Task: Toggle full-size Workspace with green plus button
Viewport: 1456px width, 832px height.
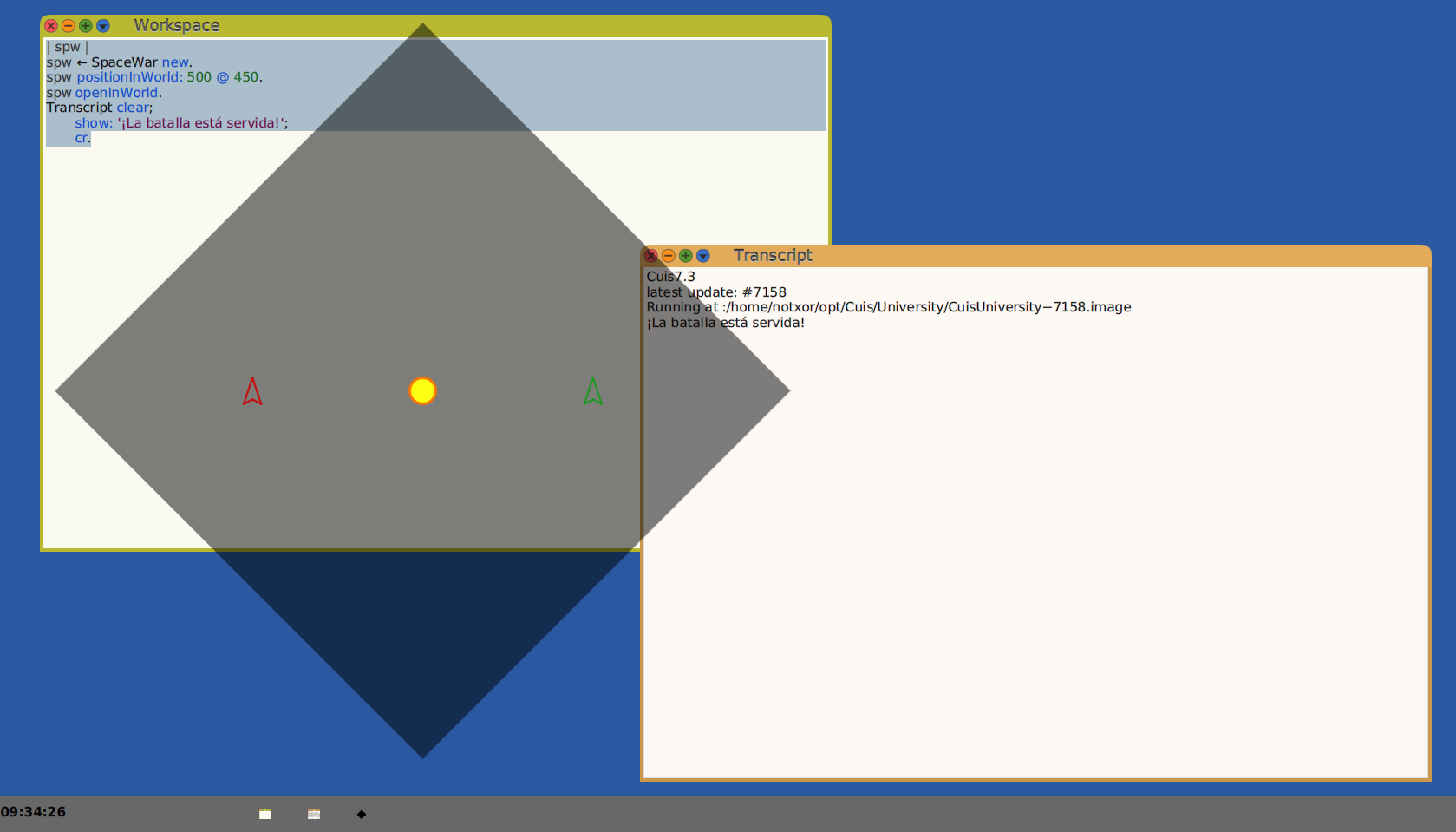Action: (x=86, y=26)
